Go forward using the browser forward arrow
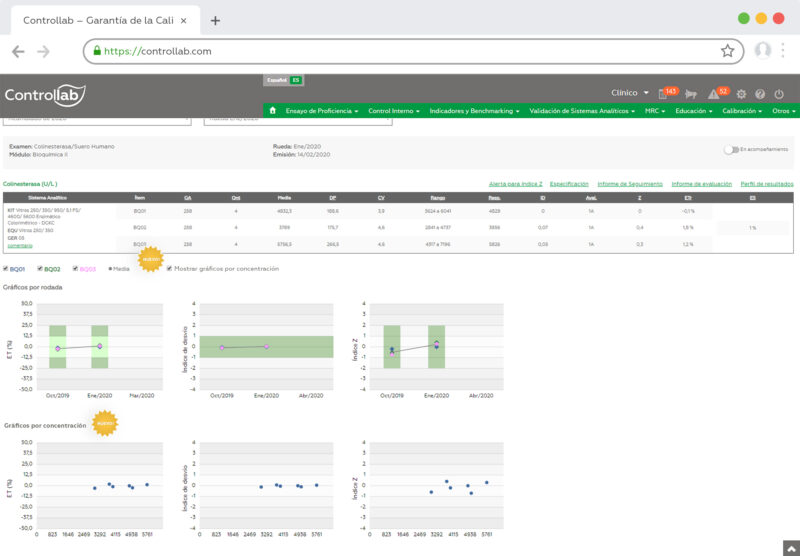The width and height of the screenshot is (800, 556). coord(43,52)
